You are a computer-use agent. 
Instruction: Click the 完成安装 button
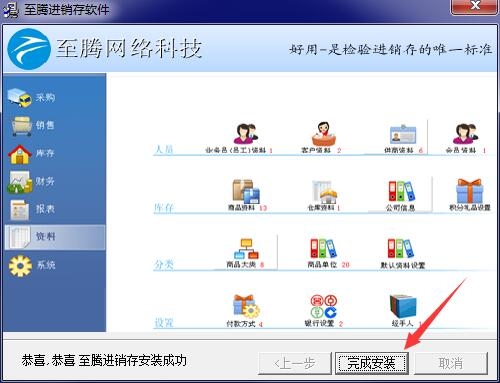click(x=372, y=363)
